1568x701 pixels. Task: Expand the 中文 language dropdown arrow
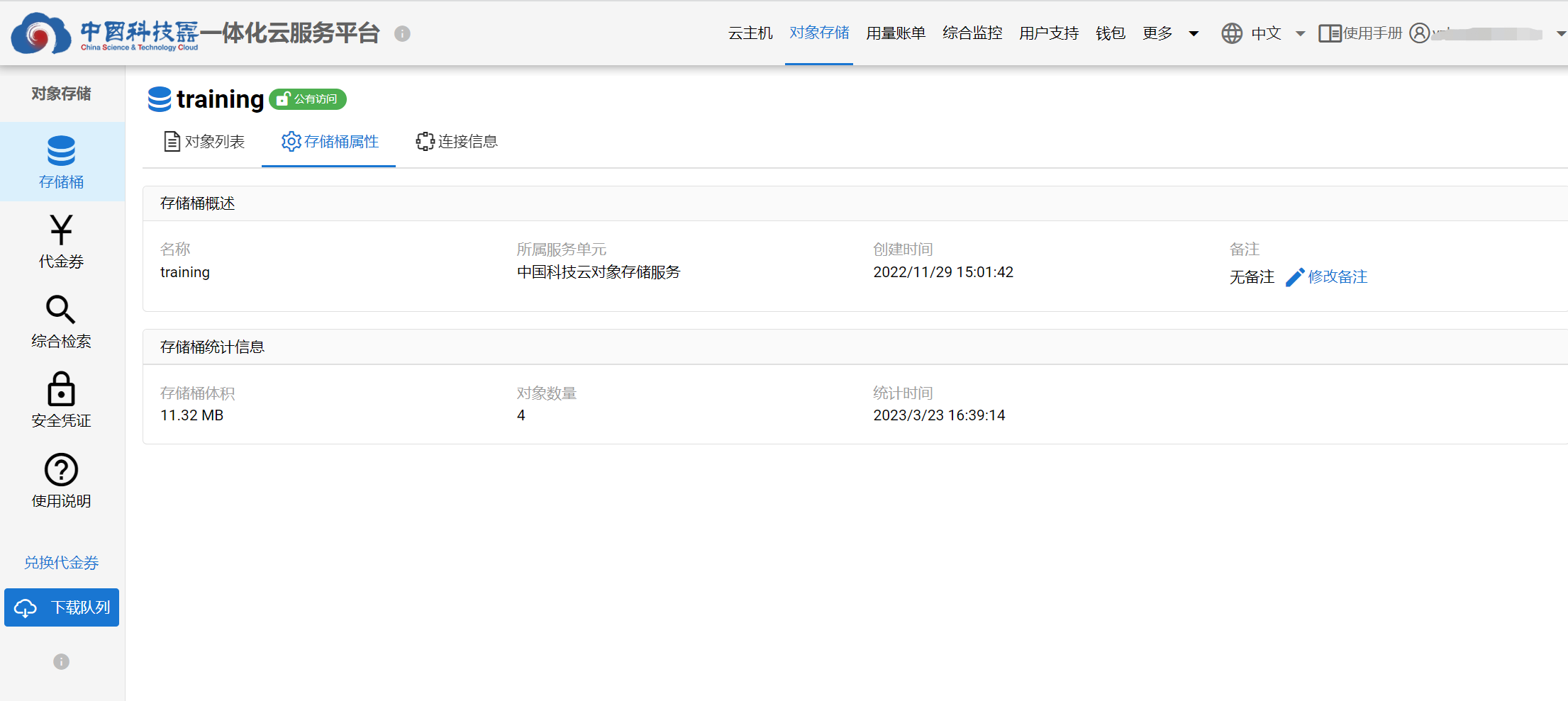(x=1300, y=33)
